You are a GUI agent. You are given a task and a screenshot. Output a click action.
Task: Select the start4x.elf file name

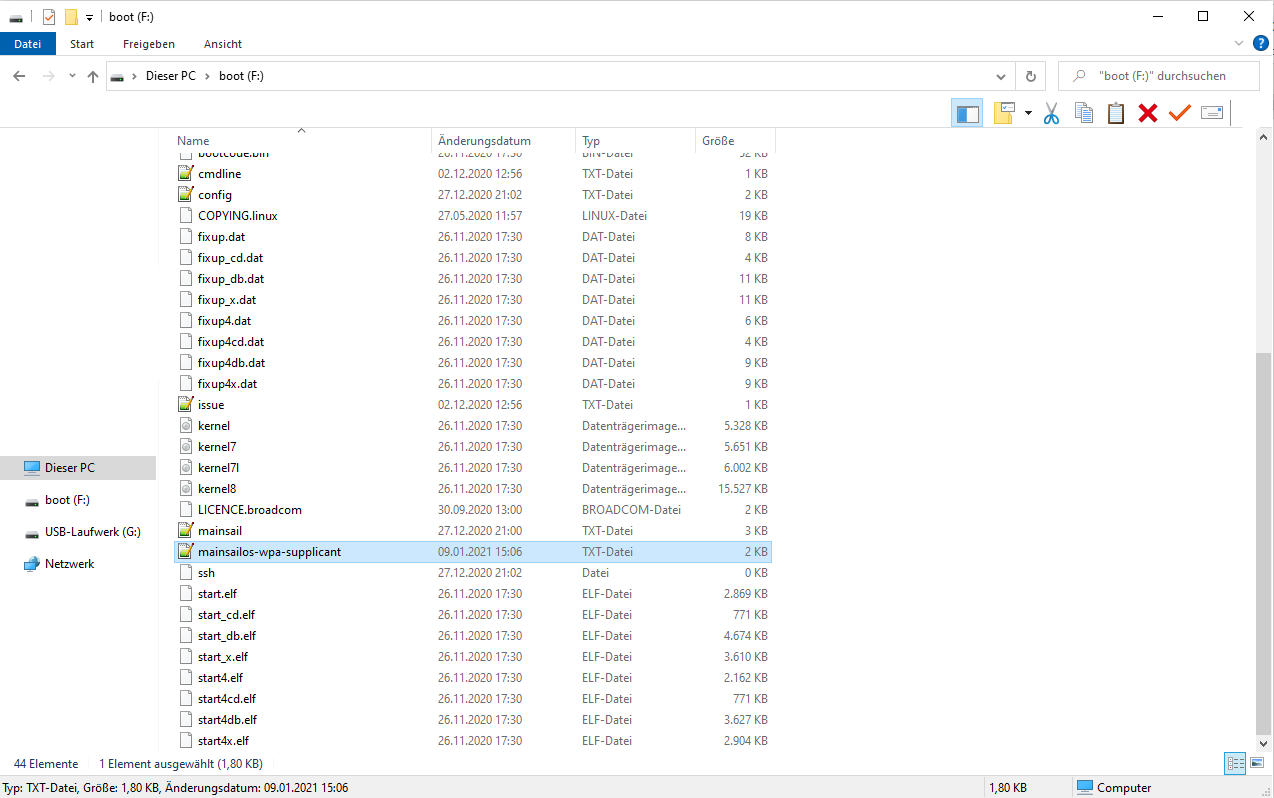223,741
